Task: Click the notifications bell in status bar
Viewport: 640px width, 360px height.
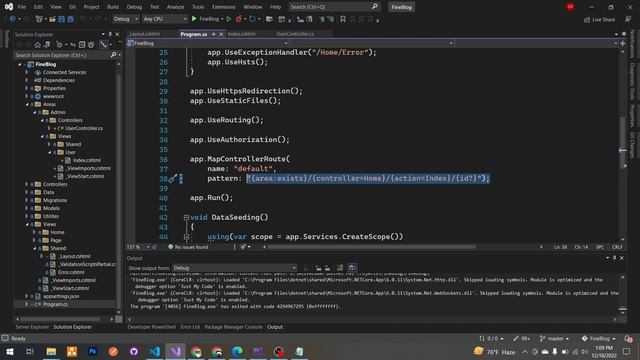Action: pyautogui.click(x=629, y=338)
